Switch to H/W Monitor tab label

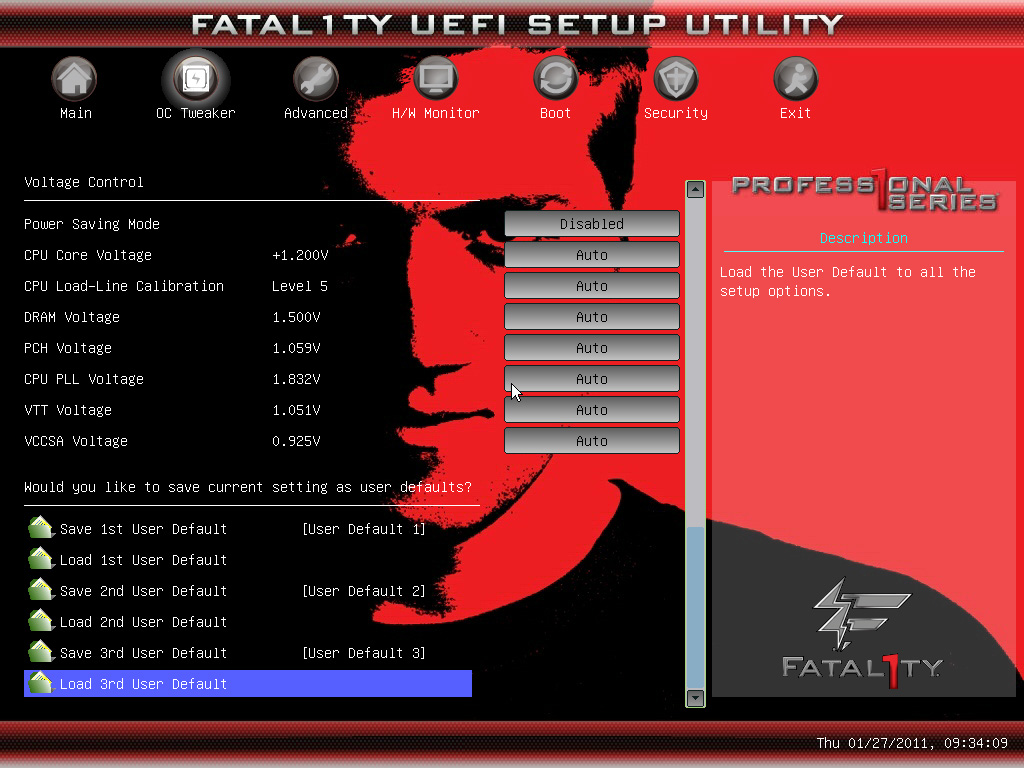(x=436, y=113)
